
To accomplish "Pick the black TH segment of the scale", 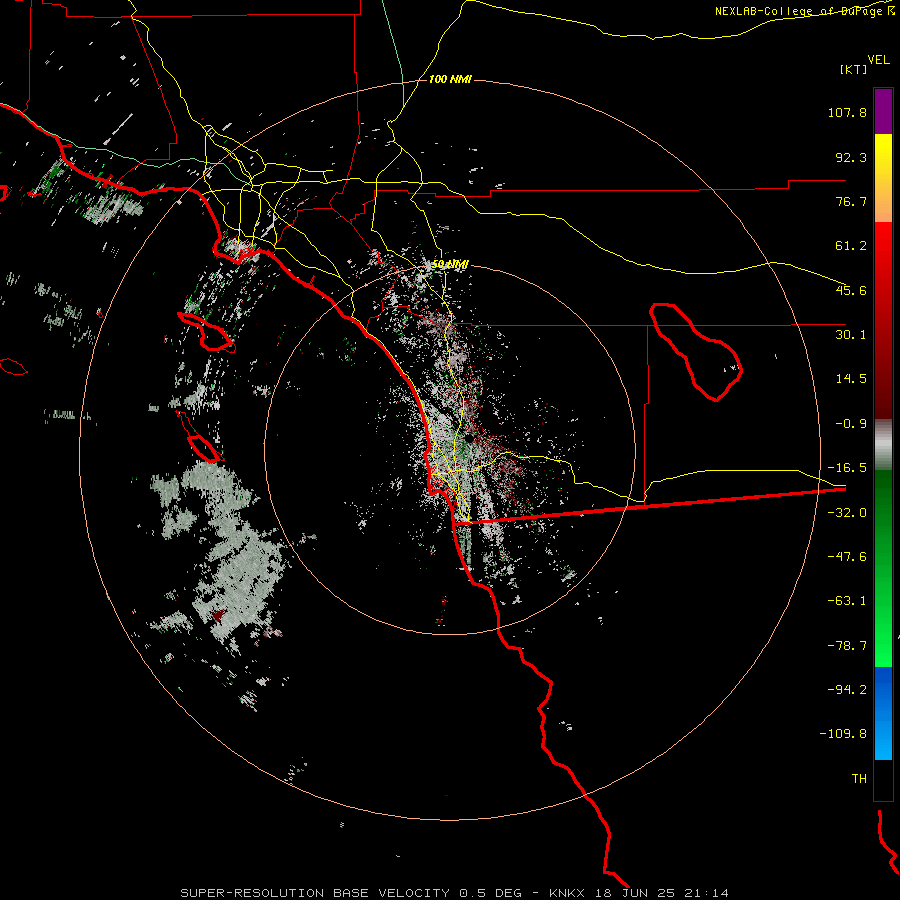I will point(883,779).
